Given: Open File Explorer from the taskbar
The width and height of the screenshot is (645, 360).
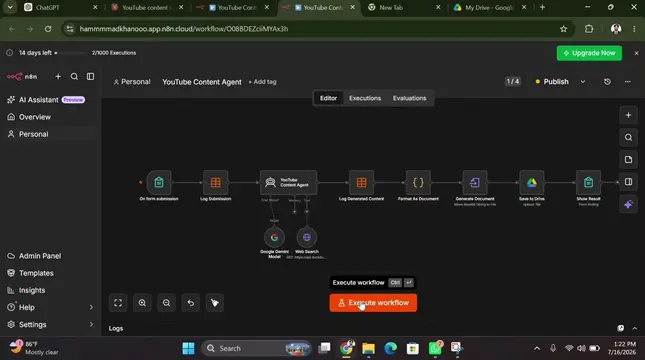Looking at the screenshot, I should [x=368, y=348].
